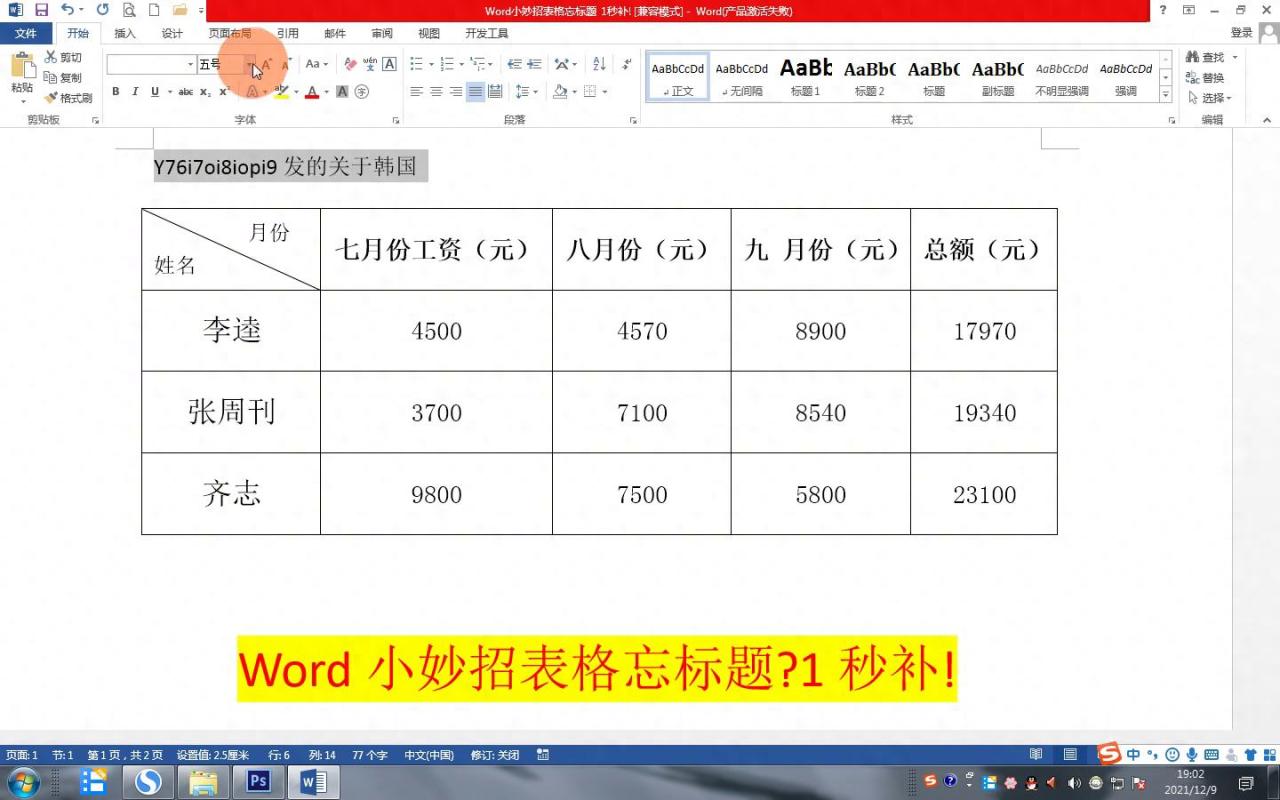
Task: Apply strikethrough to text
Action: point(187,91)
